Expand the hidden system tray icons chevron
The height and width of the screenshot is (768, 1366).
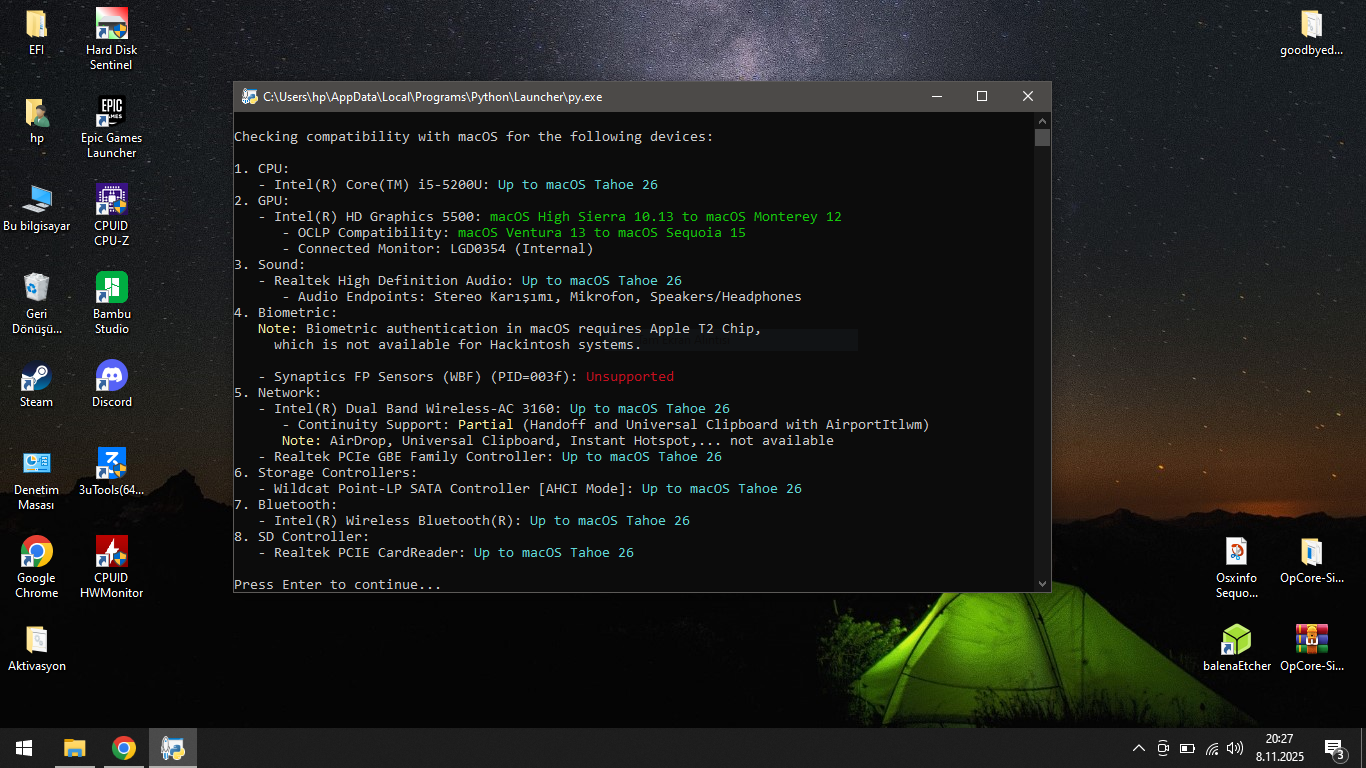click(x=1138, y=748)
